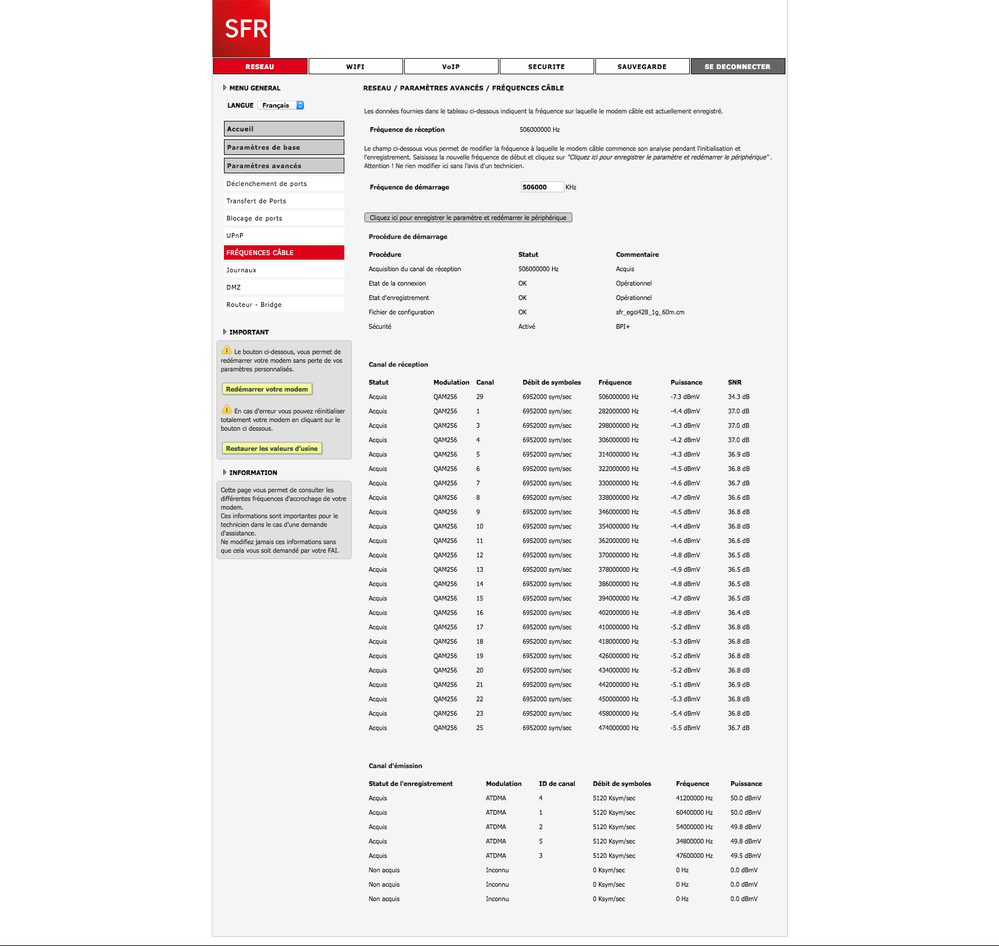Select the RESEAU tab
This screenshot has height=946, width=999.
click(x=259, y=65)
